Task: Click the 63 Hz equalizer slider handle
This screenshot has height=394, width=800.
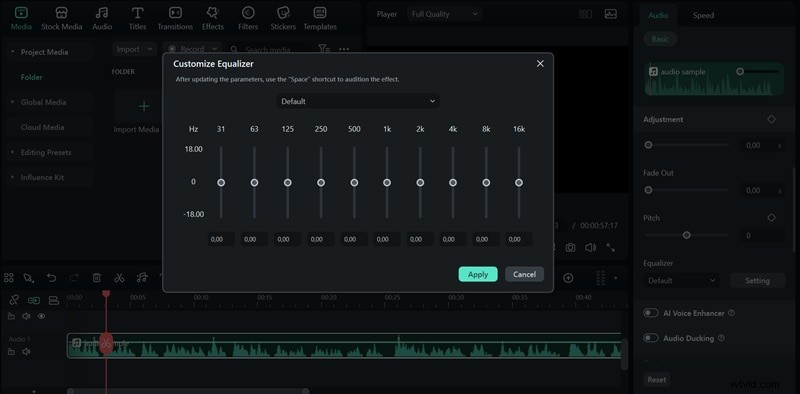Action: click(254, 183)
